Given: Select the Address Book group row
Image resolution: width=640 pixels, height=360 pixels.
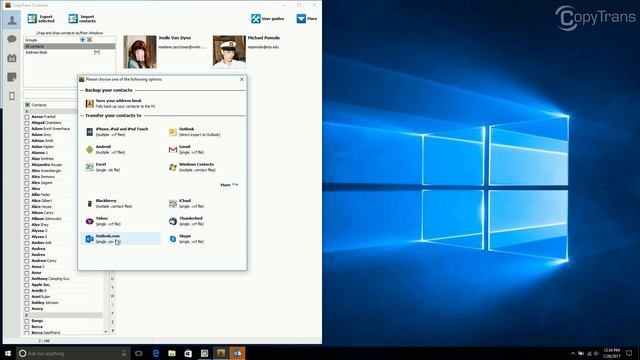Looking at the screenshot, I should tap(69, 52).
